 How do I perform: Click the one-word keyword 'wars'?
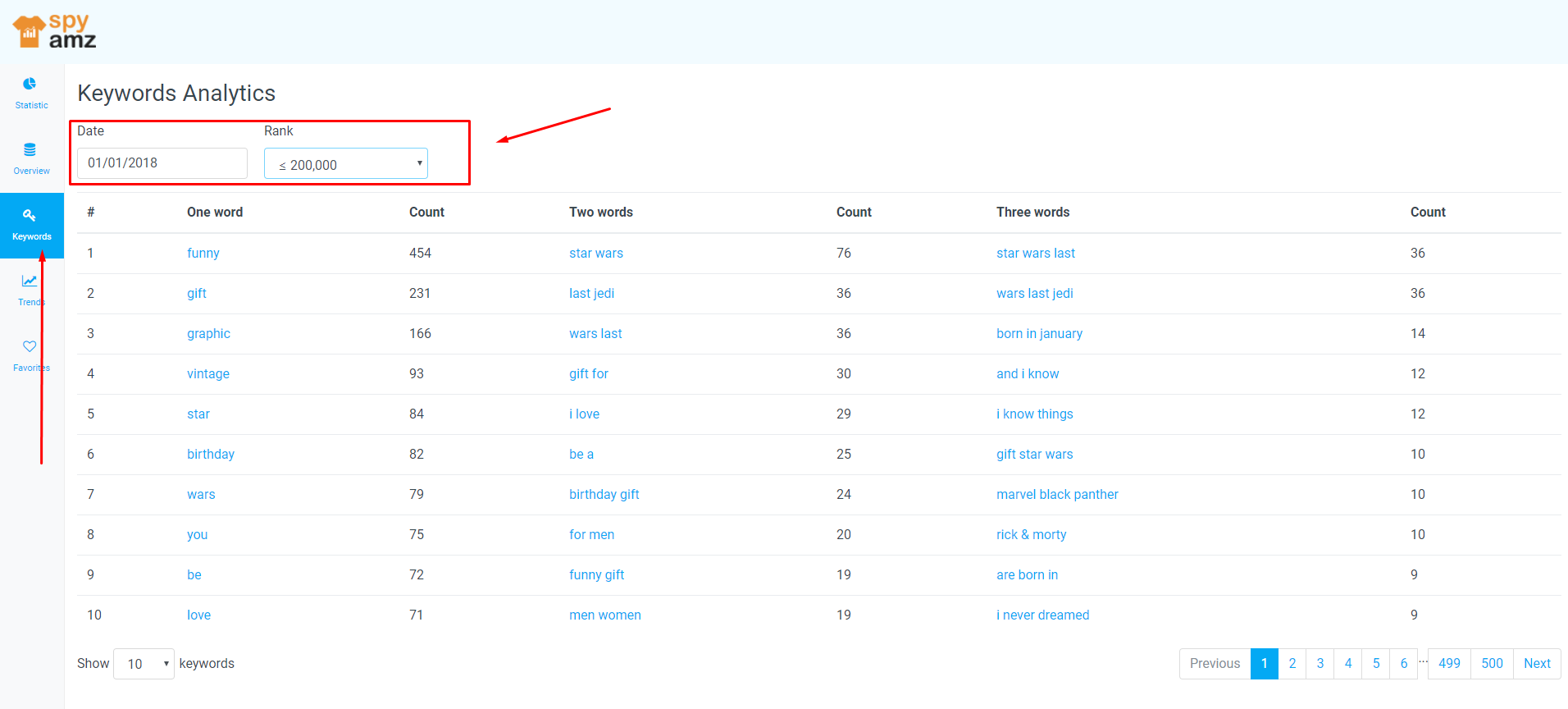[201, 494]
